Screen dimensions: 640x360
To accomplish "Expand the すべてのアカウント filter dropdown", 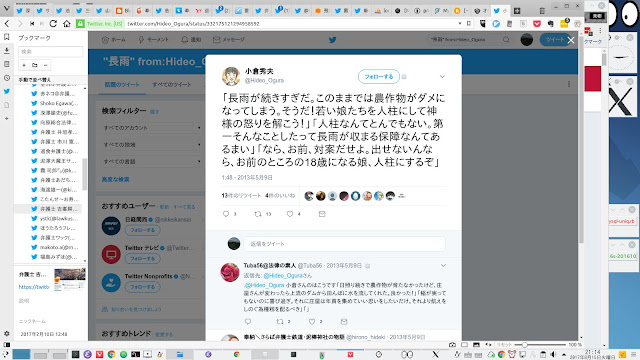I will coord(151,128).
